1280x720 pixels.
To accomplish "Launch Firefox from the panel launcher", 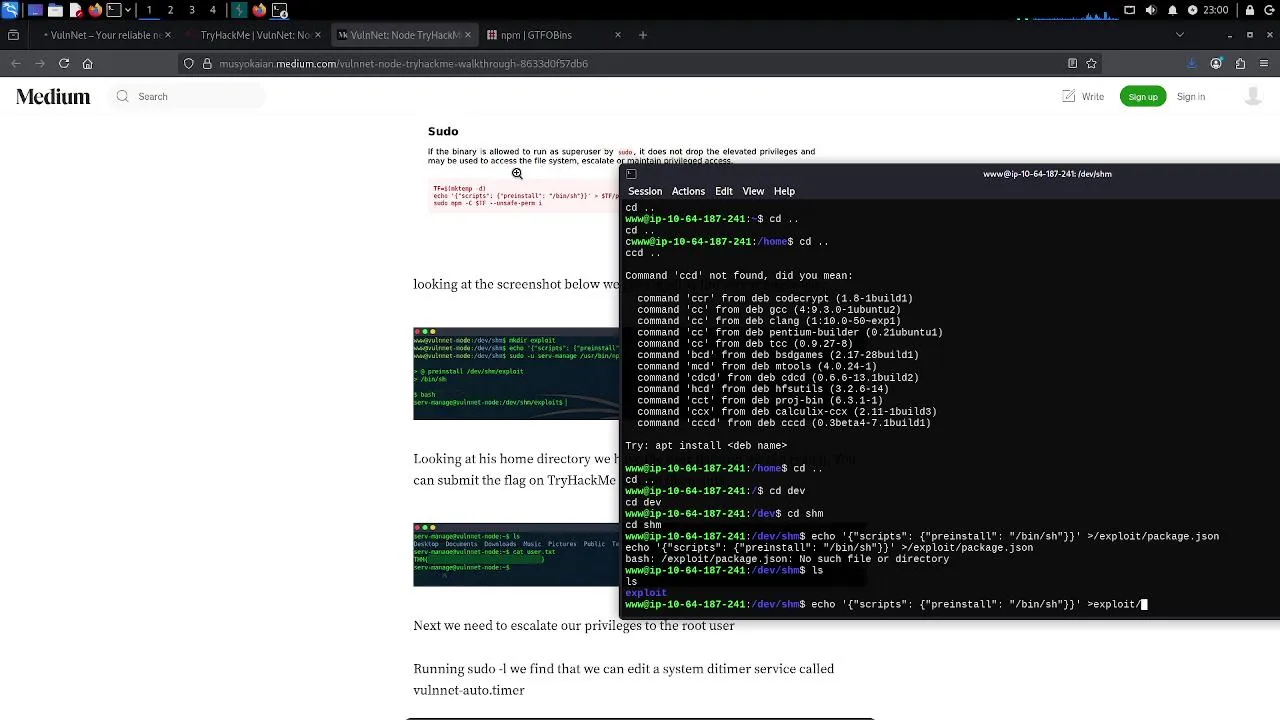I will [95, 10].
